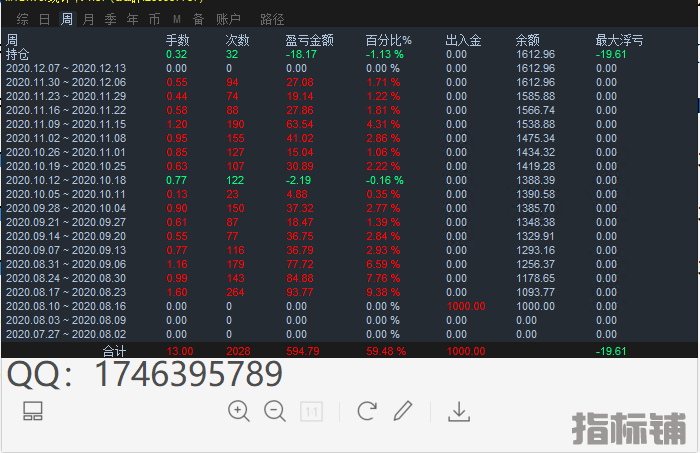
Task: Switch to the 季 quarterly tab
Action: tap(110, 19)
